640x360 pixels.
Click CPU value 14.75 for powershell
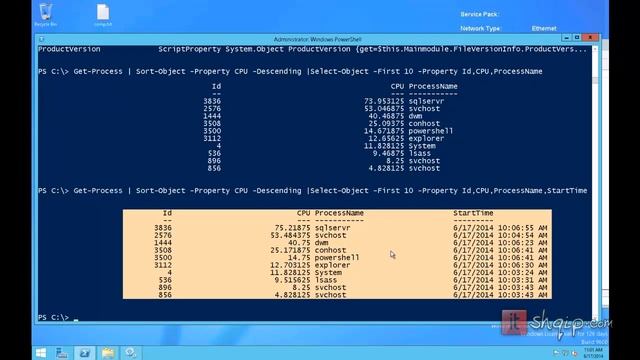point(299,258)
